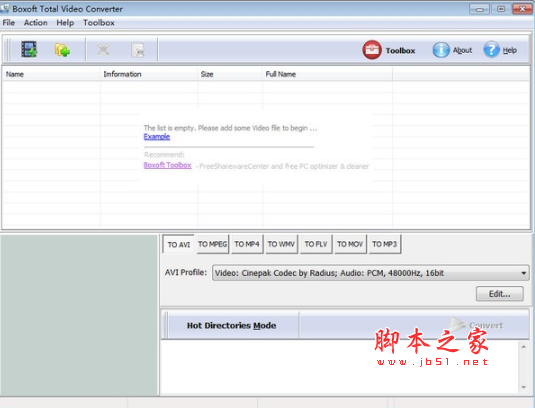Open the Help menu
The image size is (535, 408).
point(65,23)
